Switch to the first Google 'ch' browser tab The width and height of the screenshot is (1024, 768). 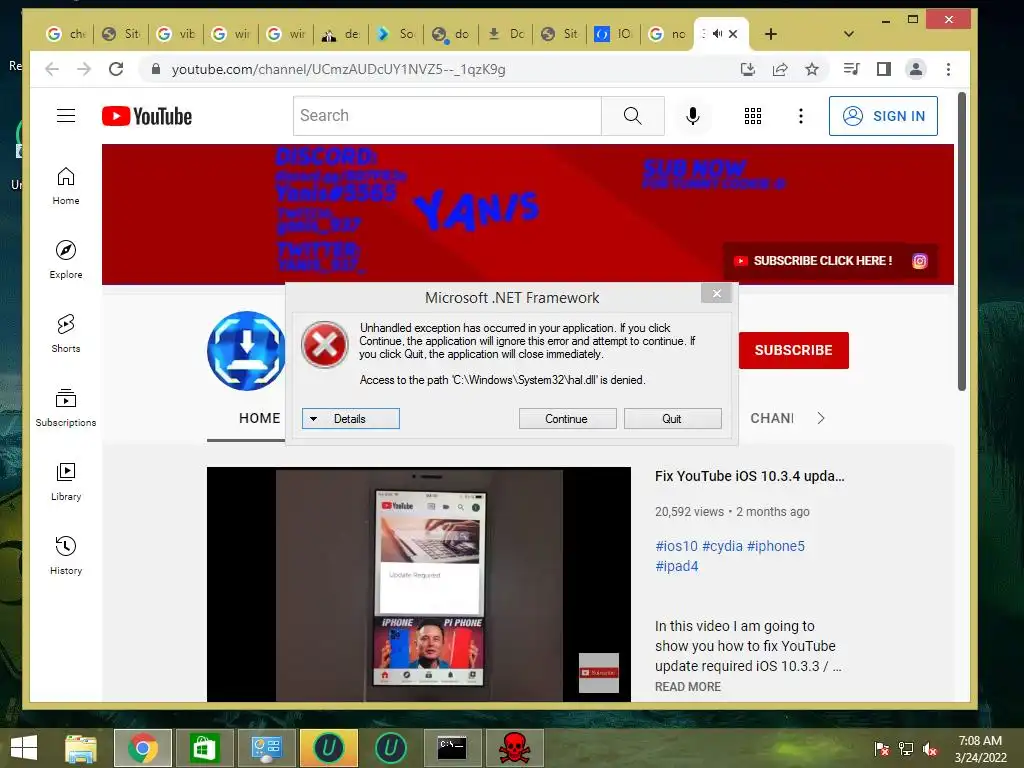[x=67, y=34]
